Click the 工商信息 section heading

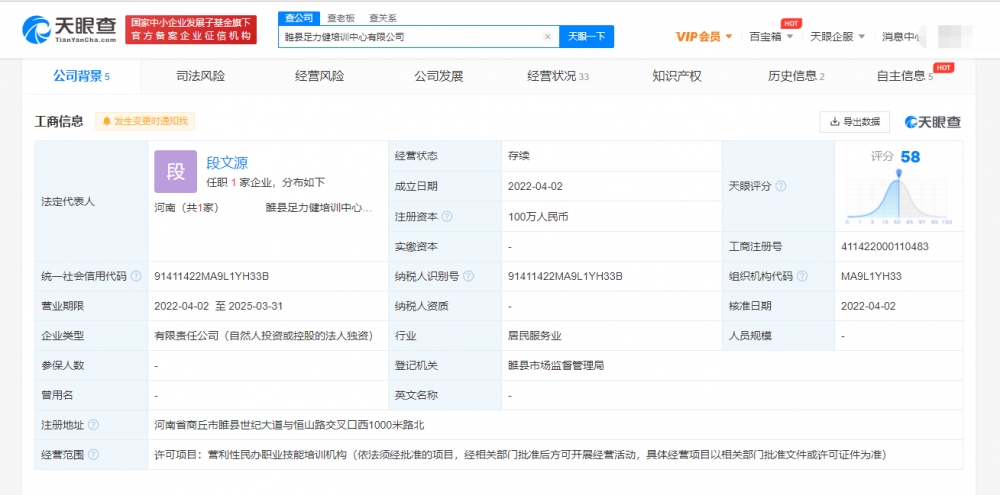pos(59,121)
